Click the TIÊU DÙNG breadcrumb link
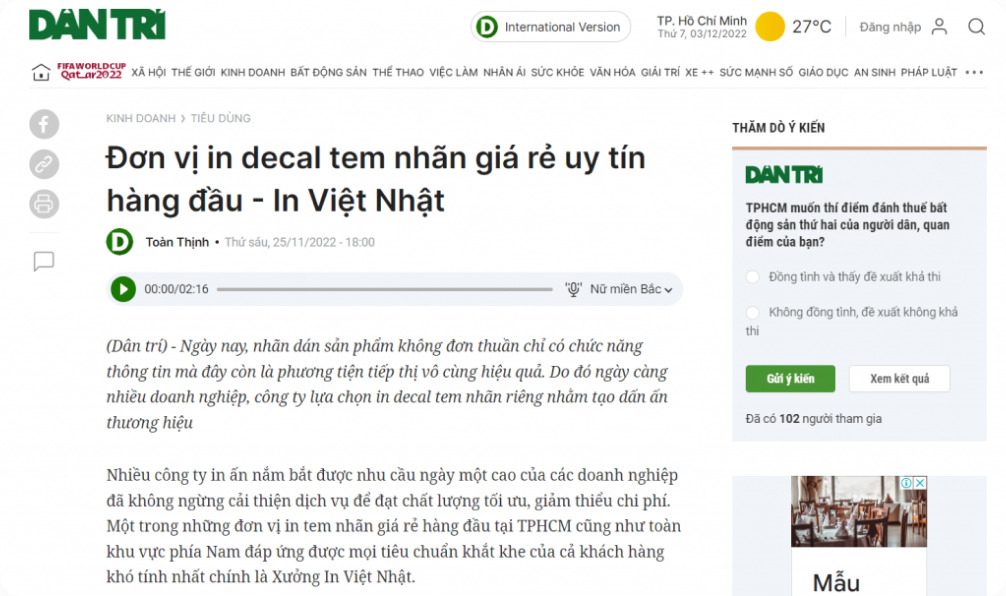Screen dimensions: 1006x596 tap(220, 118)
